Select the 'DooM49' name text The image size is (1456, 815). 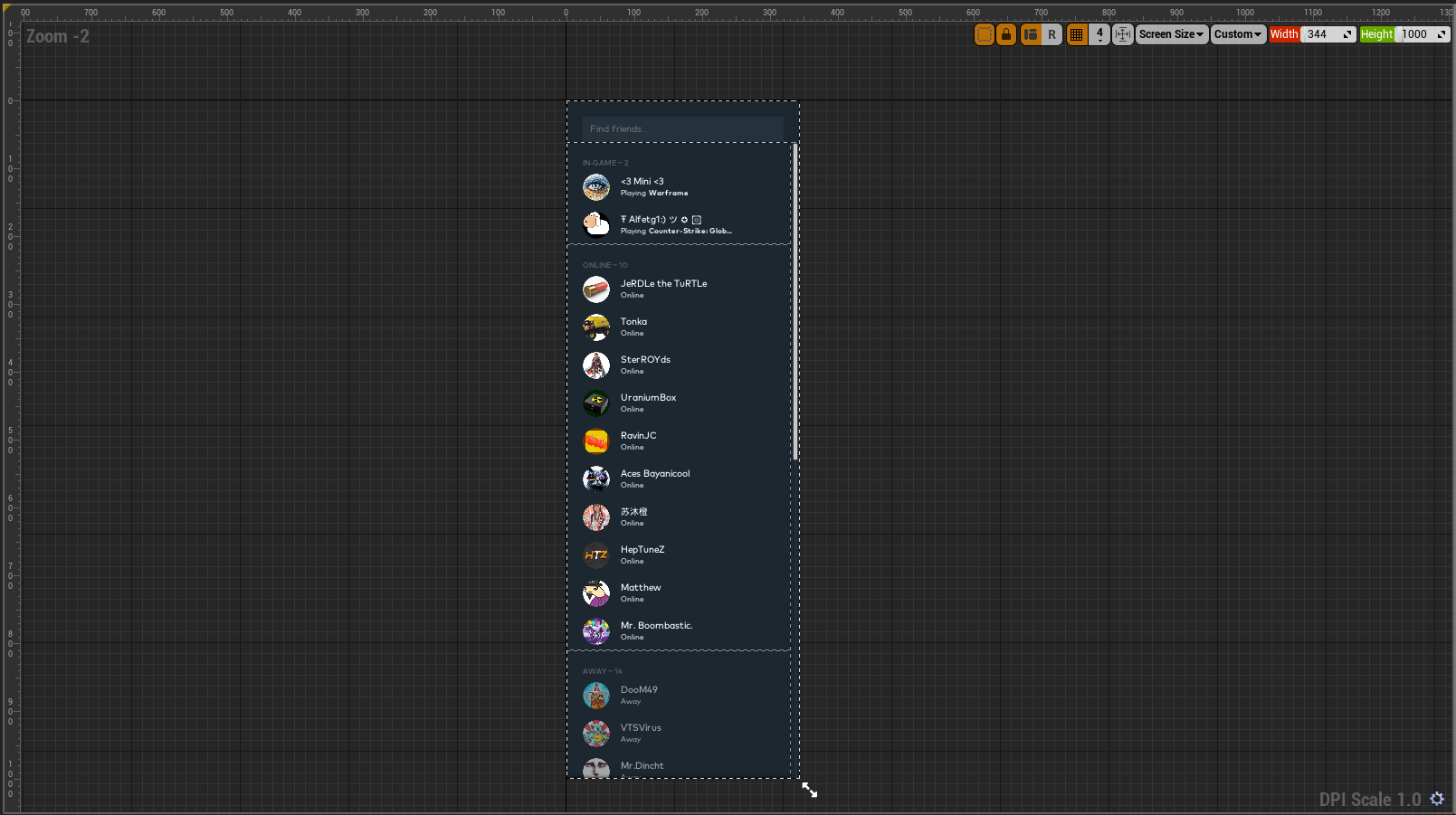639,689
